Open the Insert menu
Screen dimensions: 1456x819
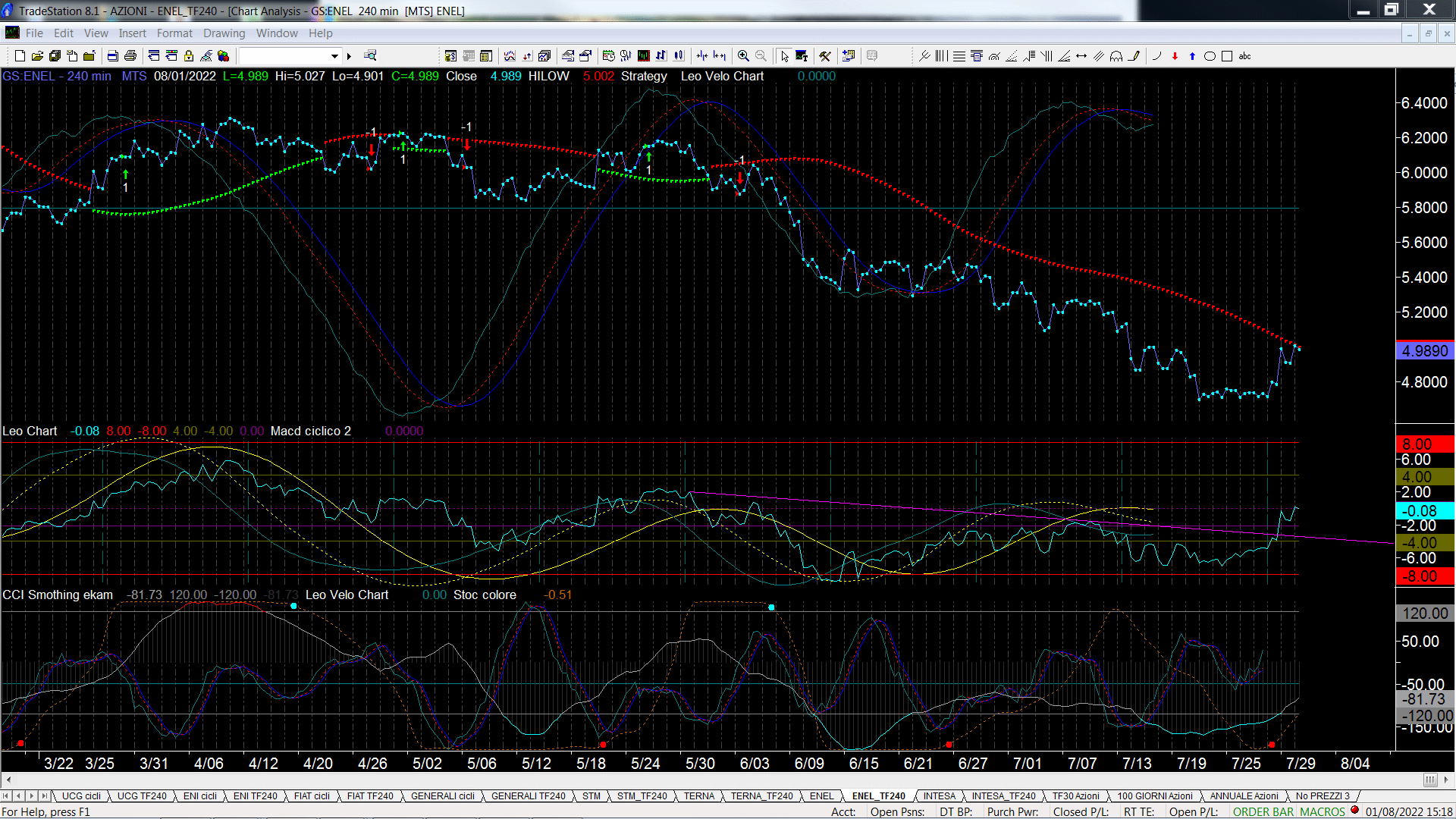pos(132,33)
